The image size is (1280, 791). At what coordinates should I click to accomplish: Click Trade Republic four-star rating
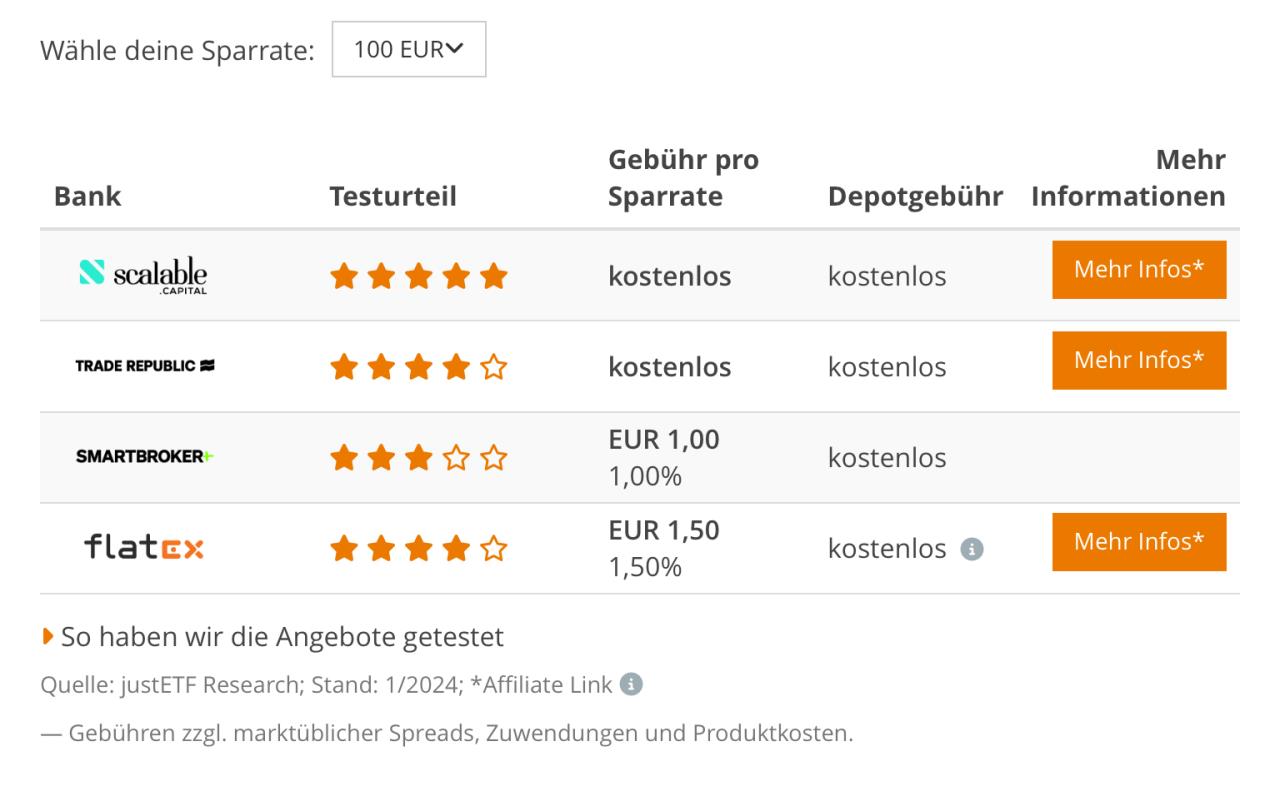(419, 367)
